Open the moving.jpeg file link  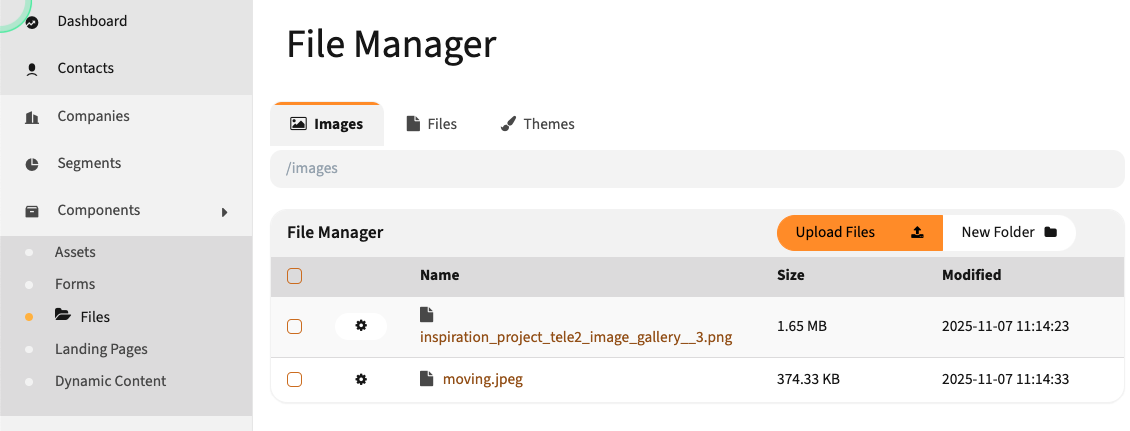click(x=483, y=379)
